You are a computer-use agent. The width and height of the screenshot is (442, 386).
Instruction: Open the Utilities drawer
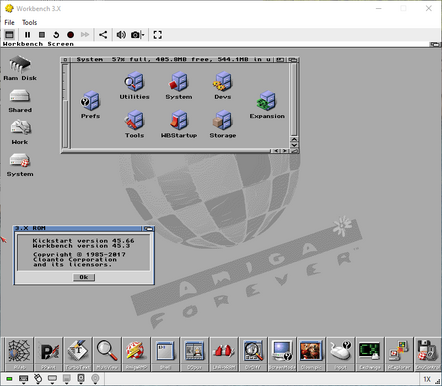coord(134,86)
